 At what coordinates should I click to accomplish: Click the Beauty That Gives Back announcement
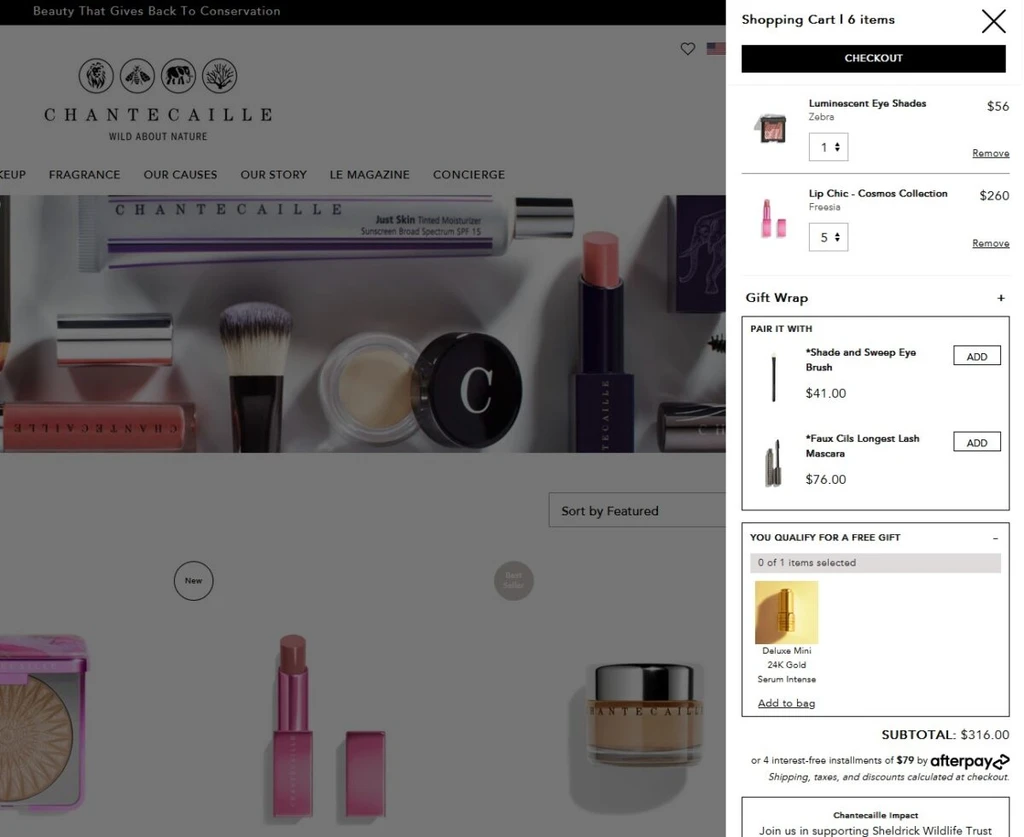coord(157,11)
